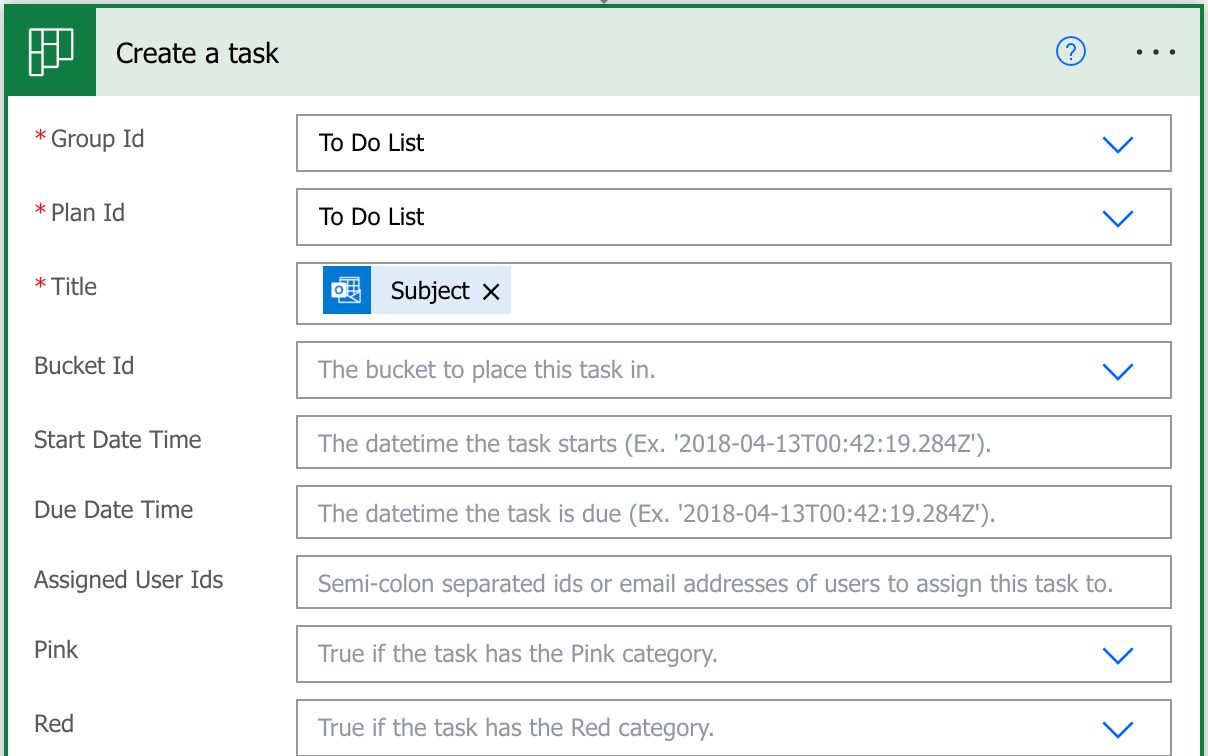Click inside the Title field's empty area
Viewport: 1208px width, 756px height.
840,293
